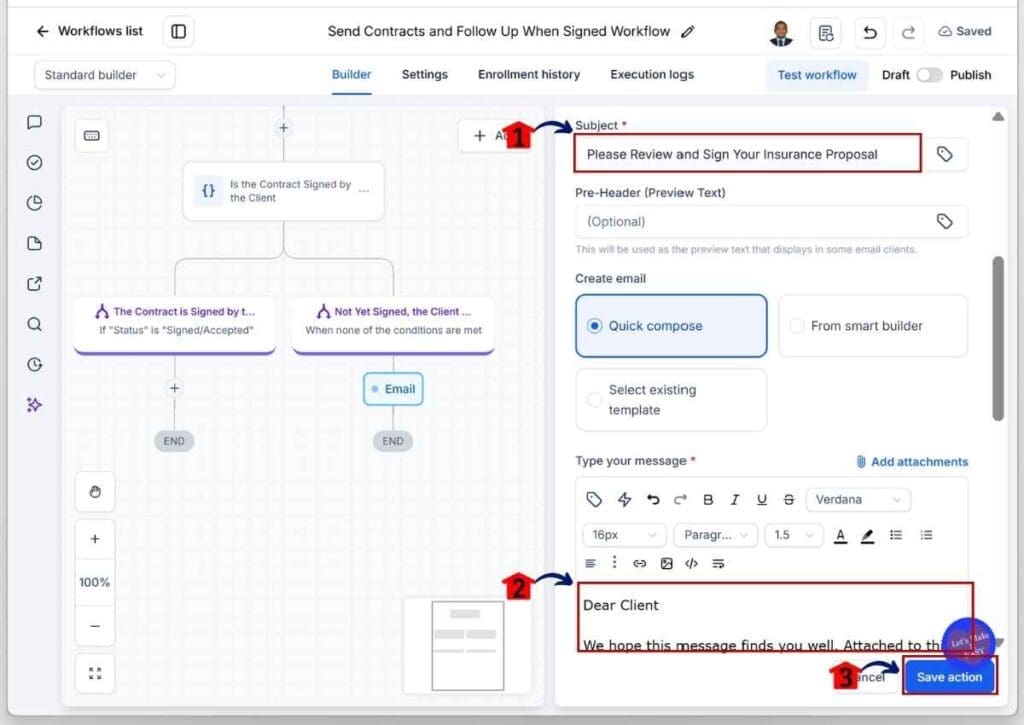
Task: Insert custom value tag in Pre-Header
Action: pos(944,221)
